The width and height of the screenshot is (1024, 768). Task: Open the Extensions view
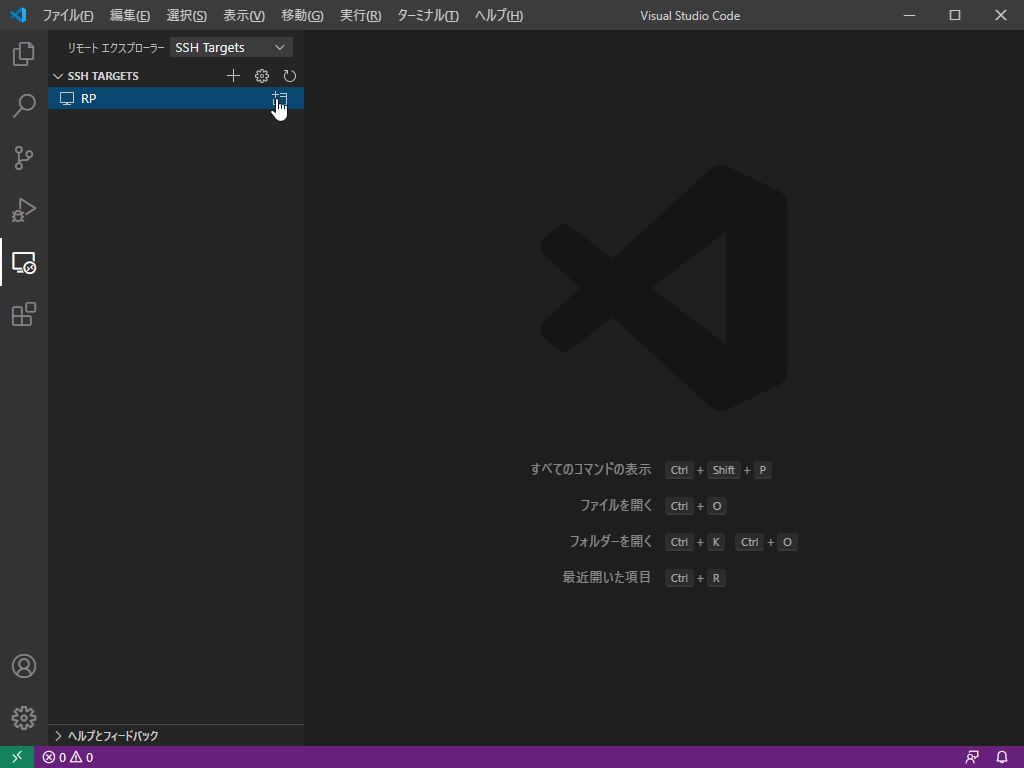point(24,314)
